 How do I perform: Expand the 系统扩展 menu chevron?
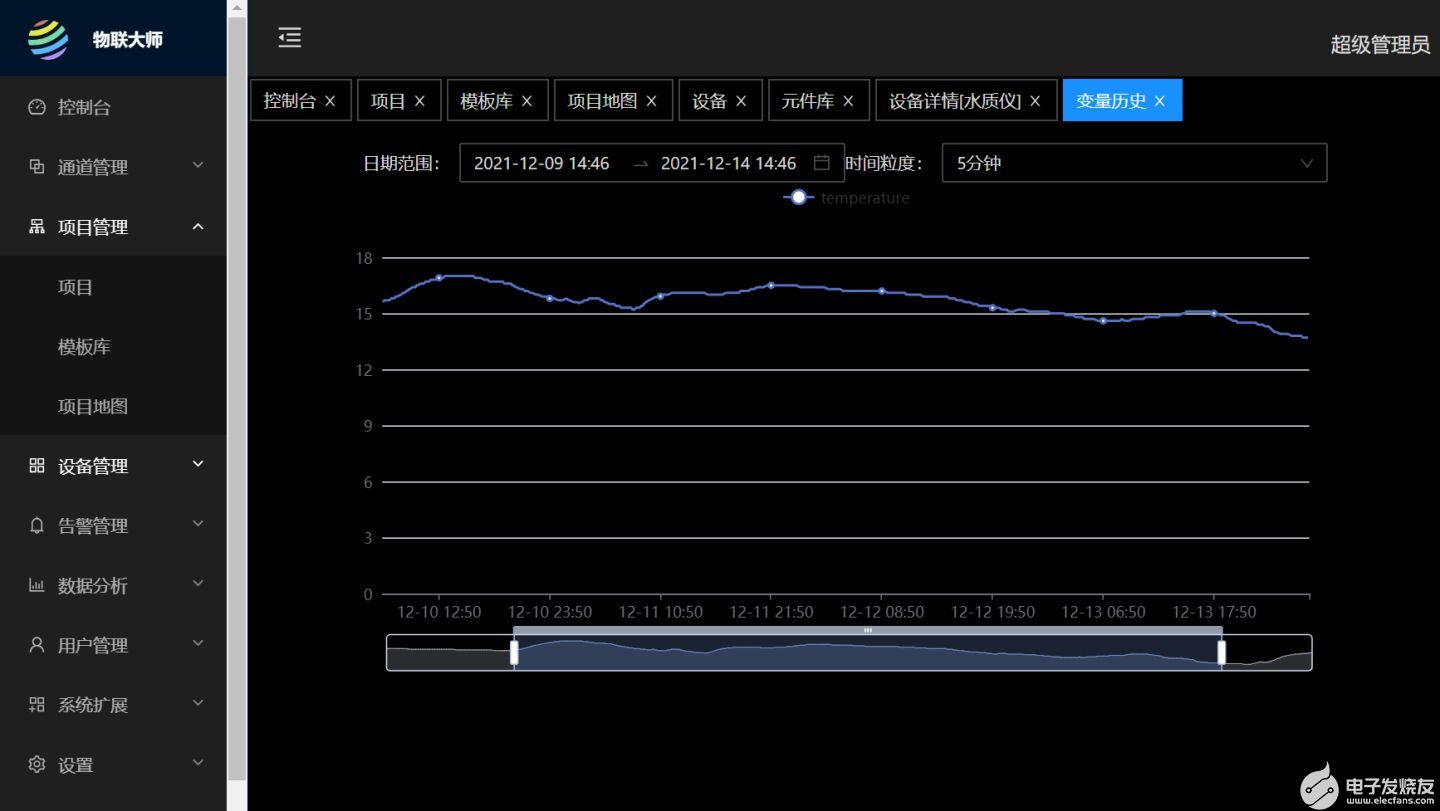[198, 704]
